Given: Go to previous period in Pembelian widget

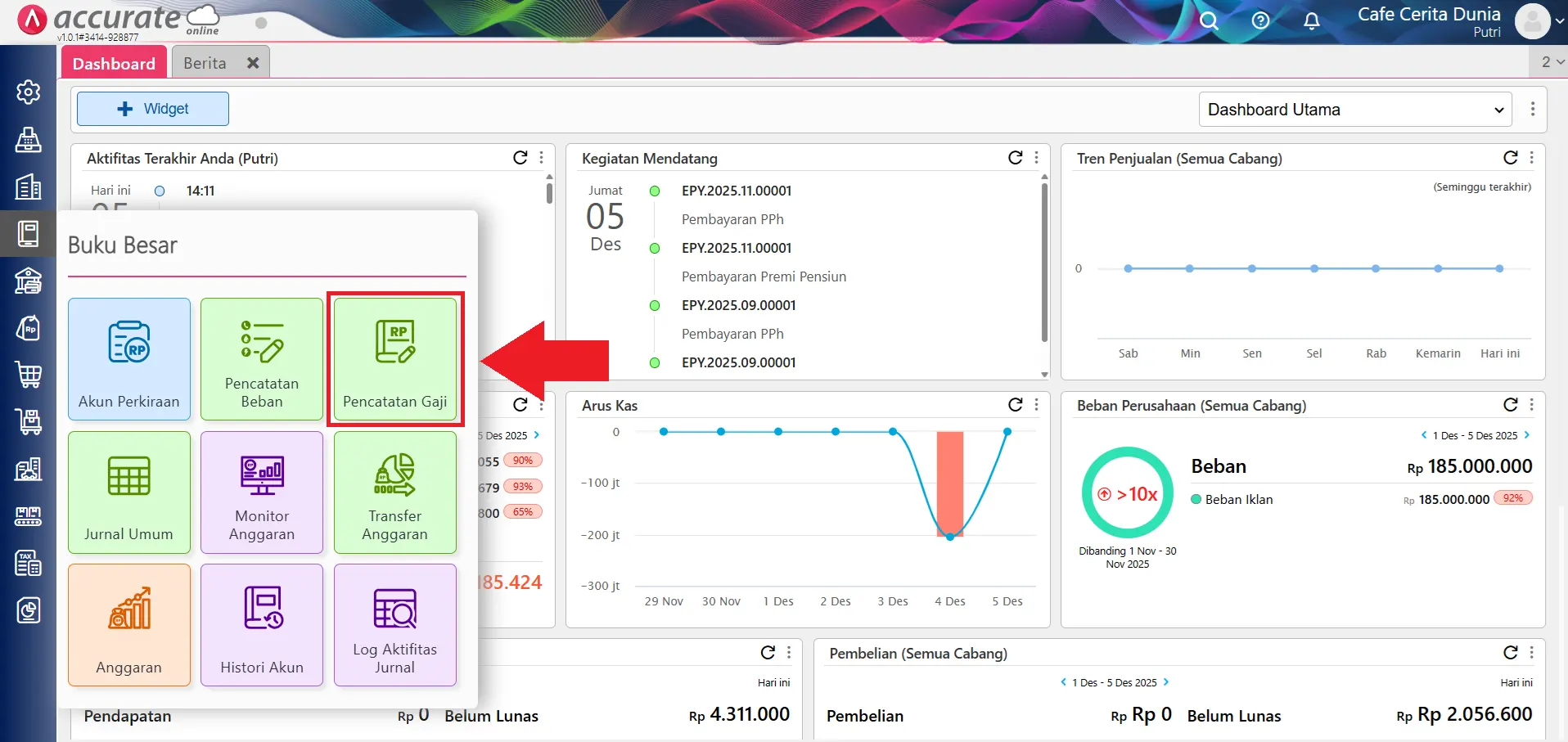Looking at the screenshot, I should tap(1063, 682).
